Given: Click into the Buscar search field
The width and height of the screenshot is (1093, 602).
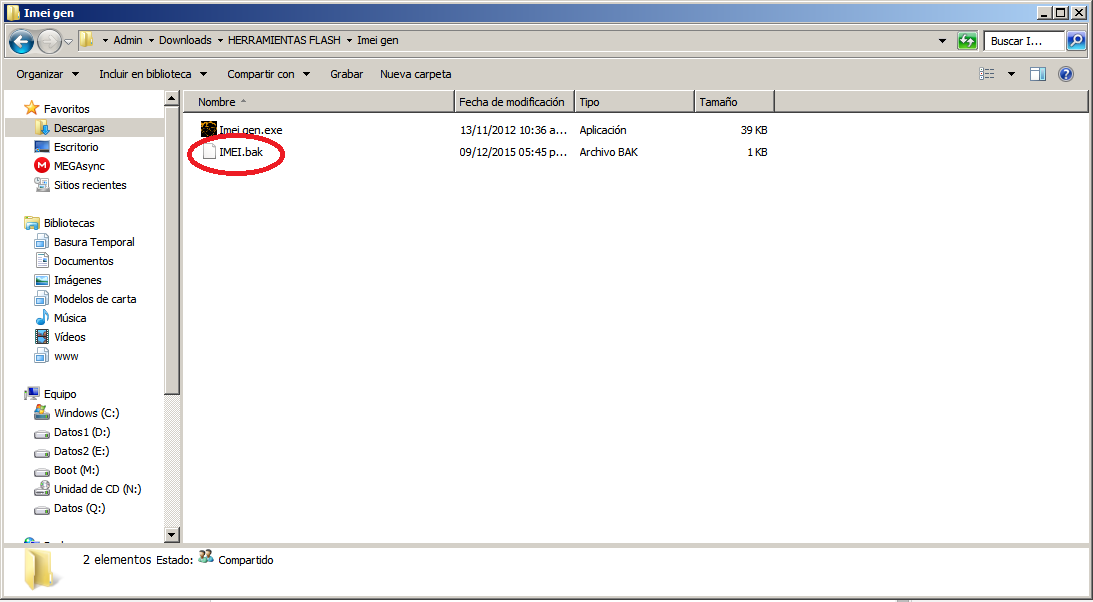Looking at the screenshot, I should [1023, 40].
